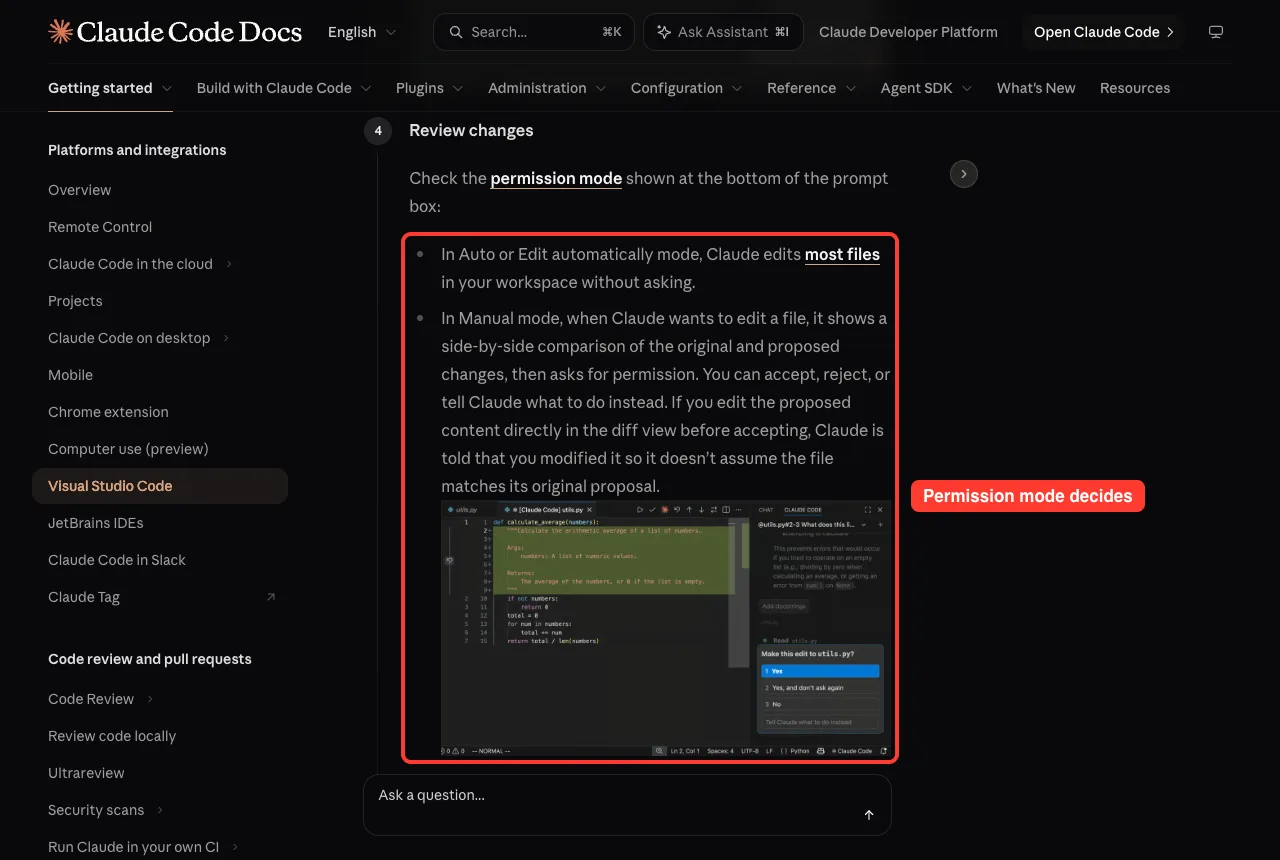1280x860 pixels.
Task: Click the Code review and pull requests heading
Action: click(150, 659)
